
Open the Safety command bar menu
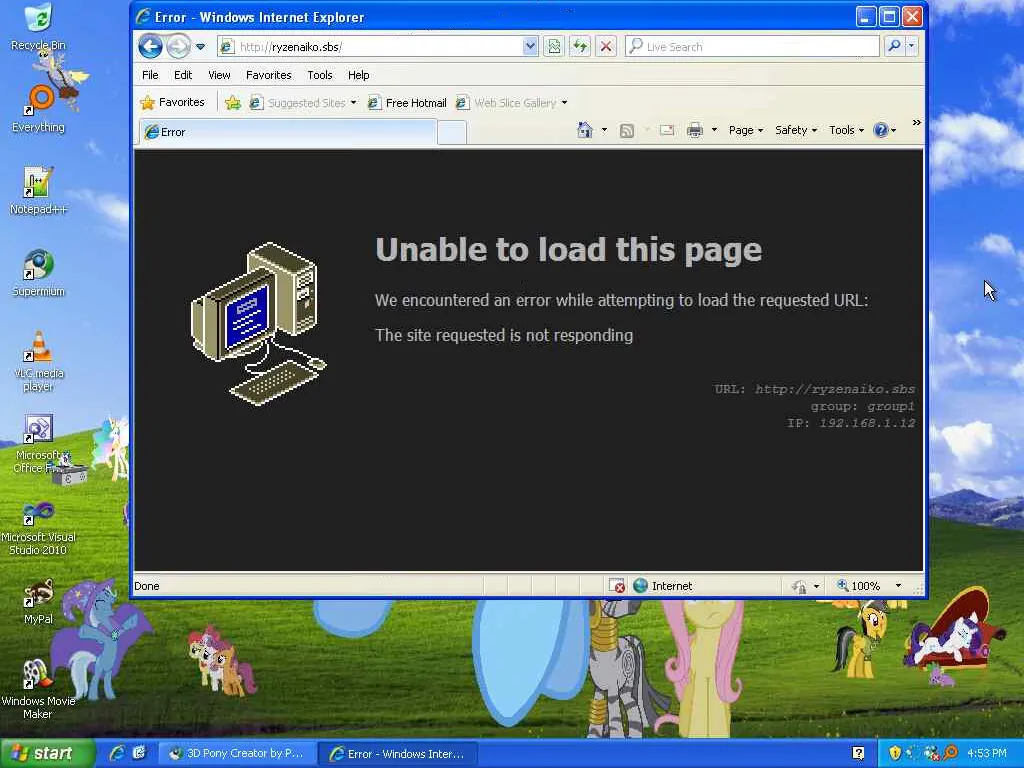tap(796, 130)
